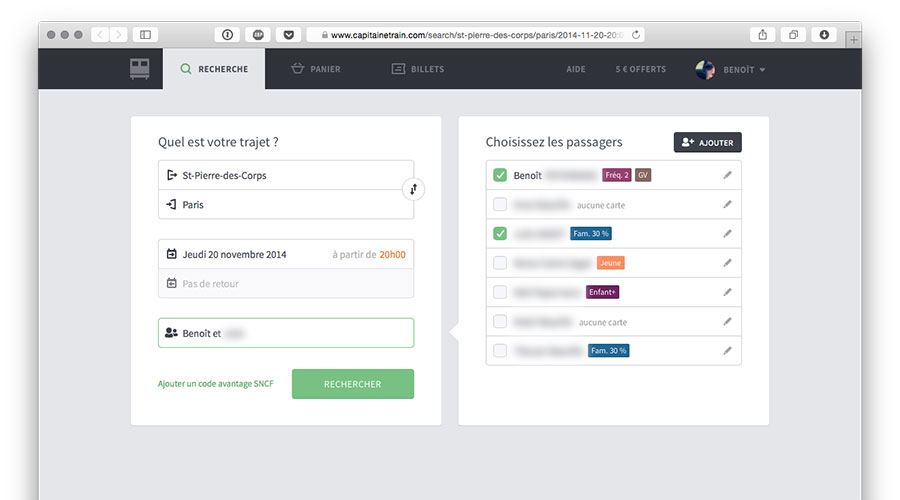Click the Enfant+ card badge
The image size is (900, 500).
click(x=602, y=292)
